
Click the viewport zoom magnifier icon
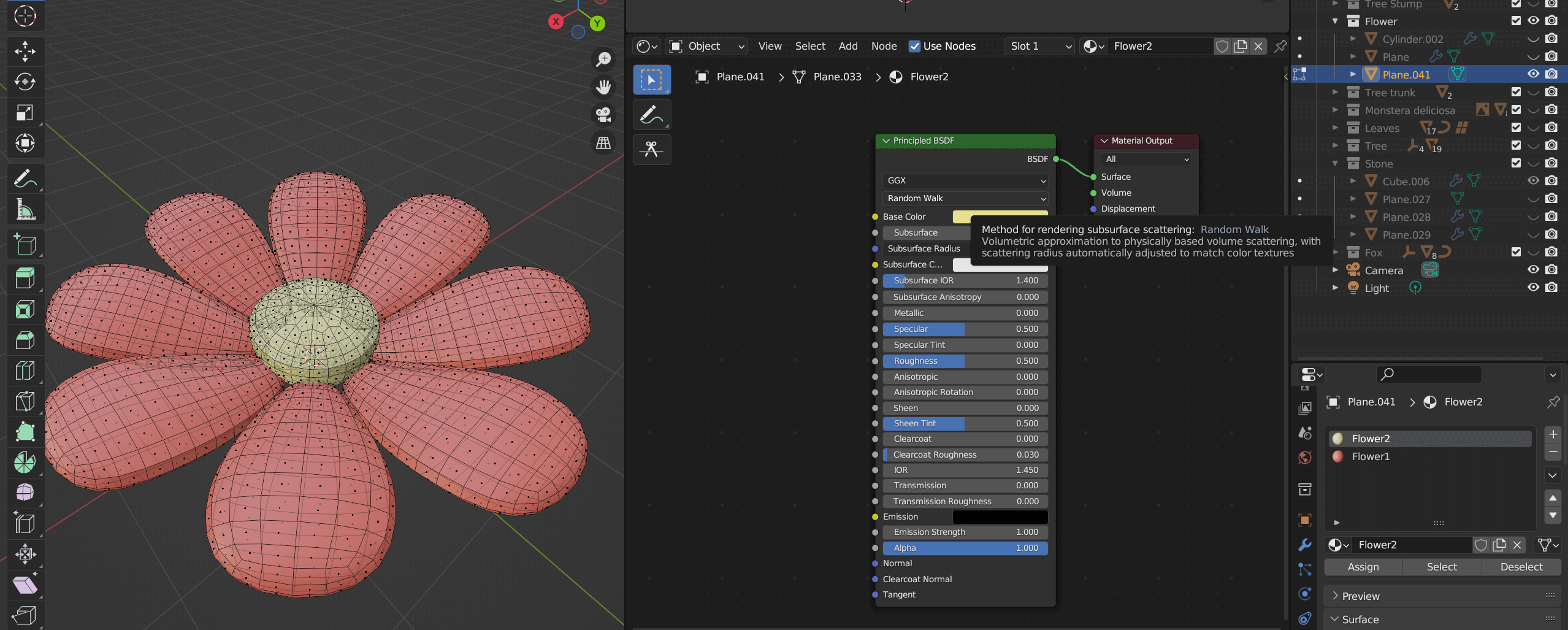(x=603, y=60)
